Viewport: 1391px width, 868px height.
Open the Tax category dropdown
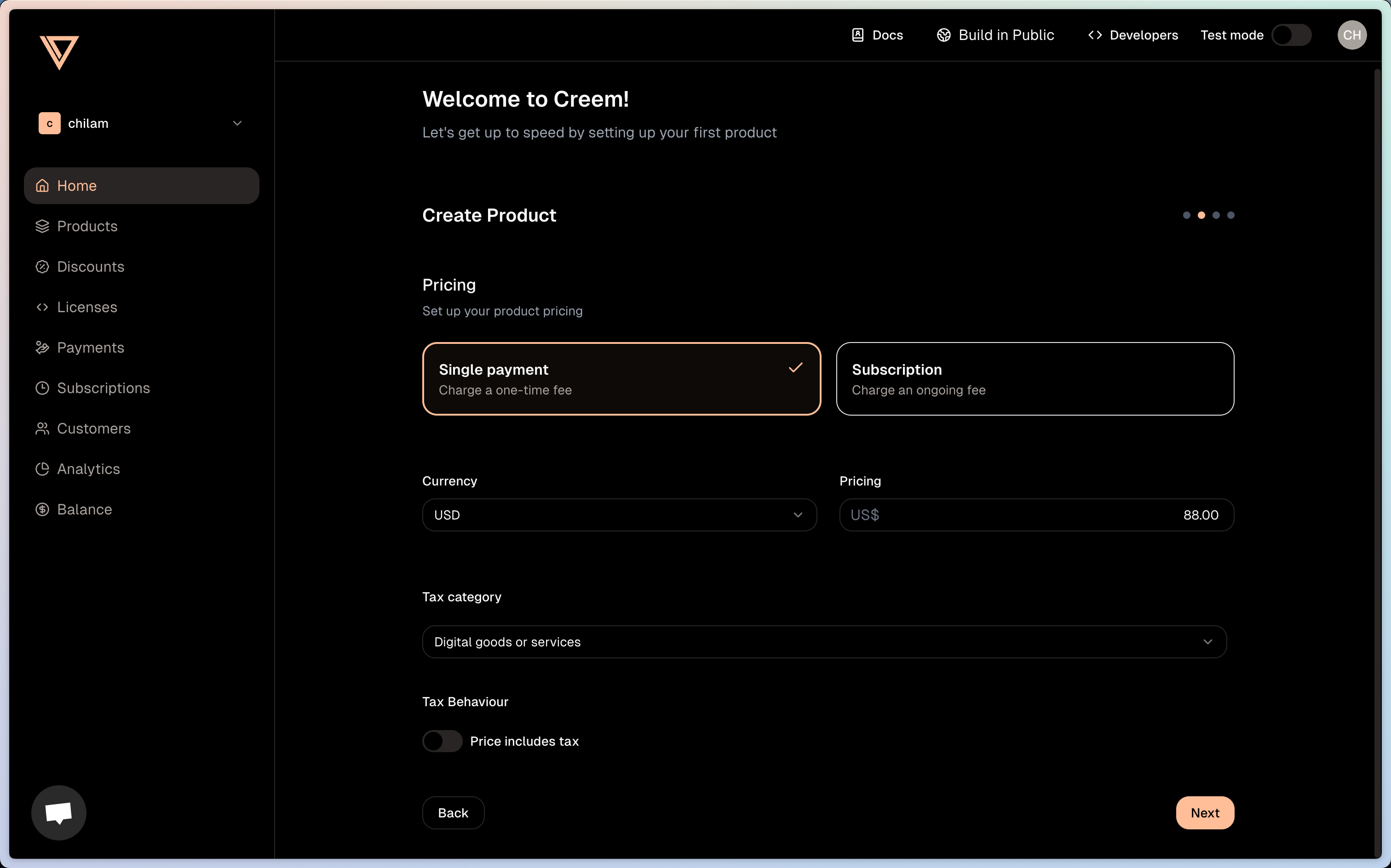point(824,642)
